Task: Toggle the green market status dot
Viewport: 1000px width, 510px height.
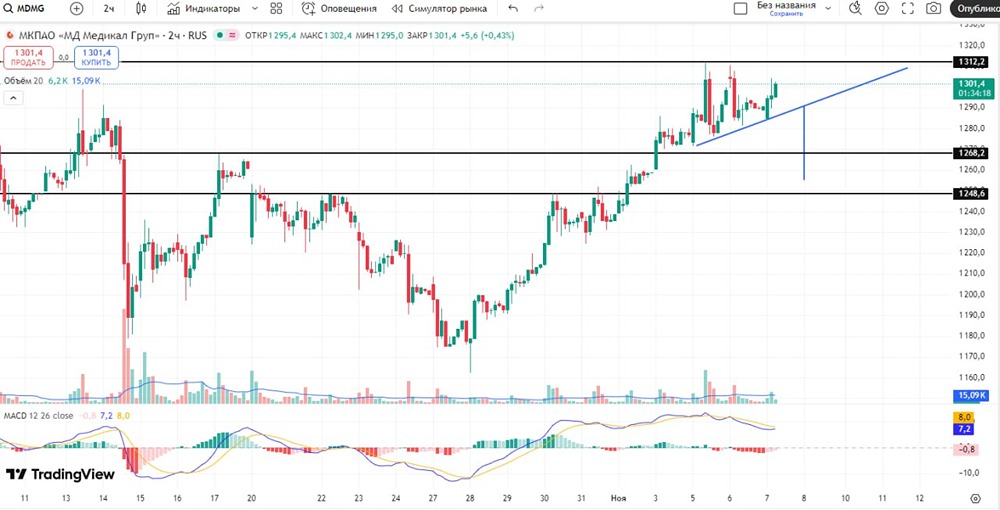Action: pyautogui.click(x=220, y=36)
